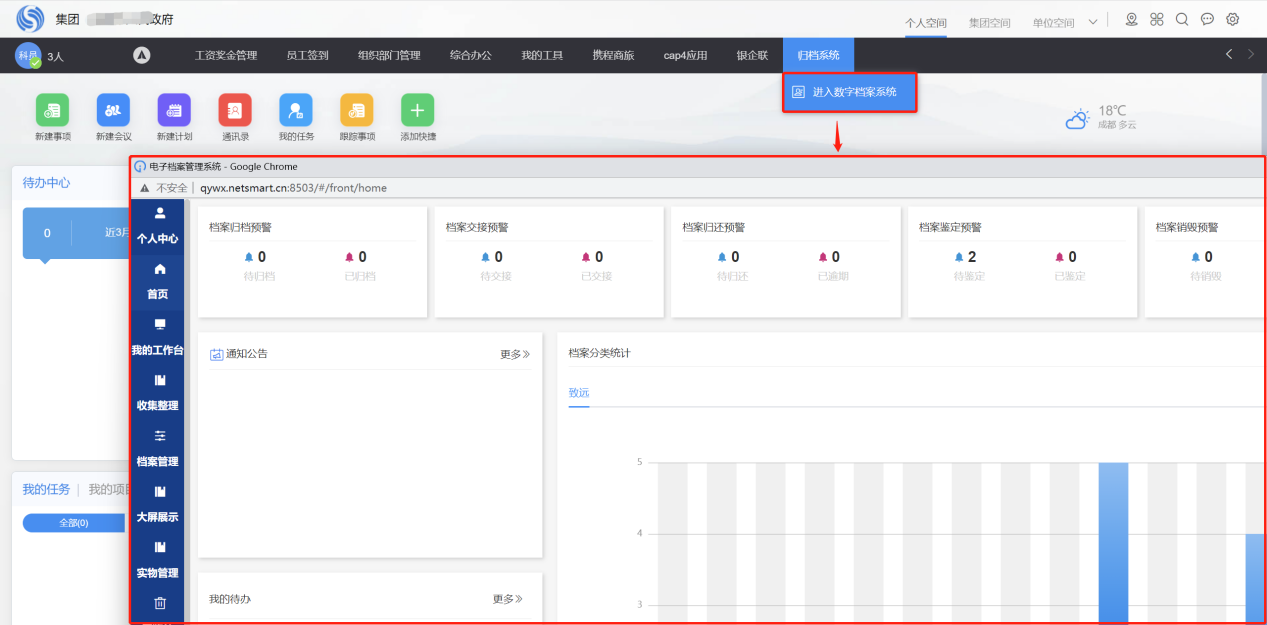The image size is (1267, 625).
Task: Open 通讯录 address book icon
Action: pos(235,110)
